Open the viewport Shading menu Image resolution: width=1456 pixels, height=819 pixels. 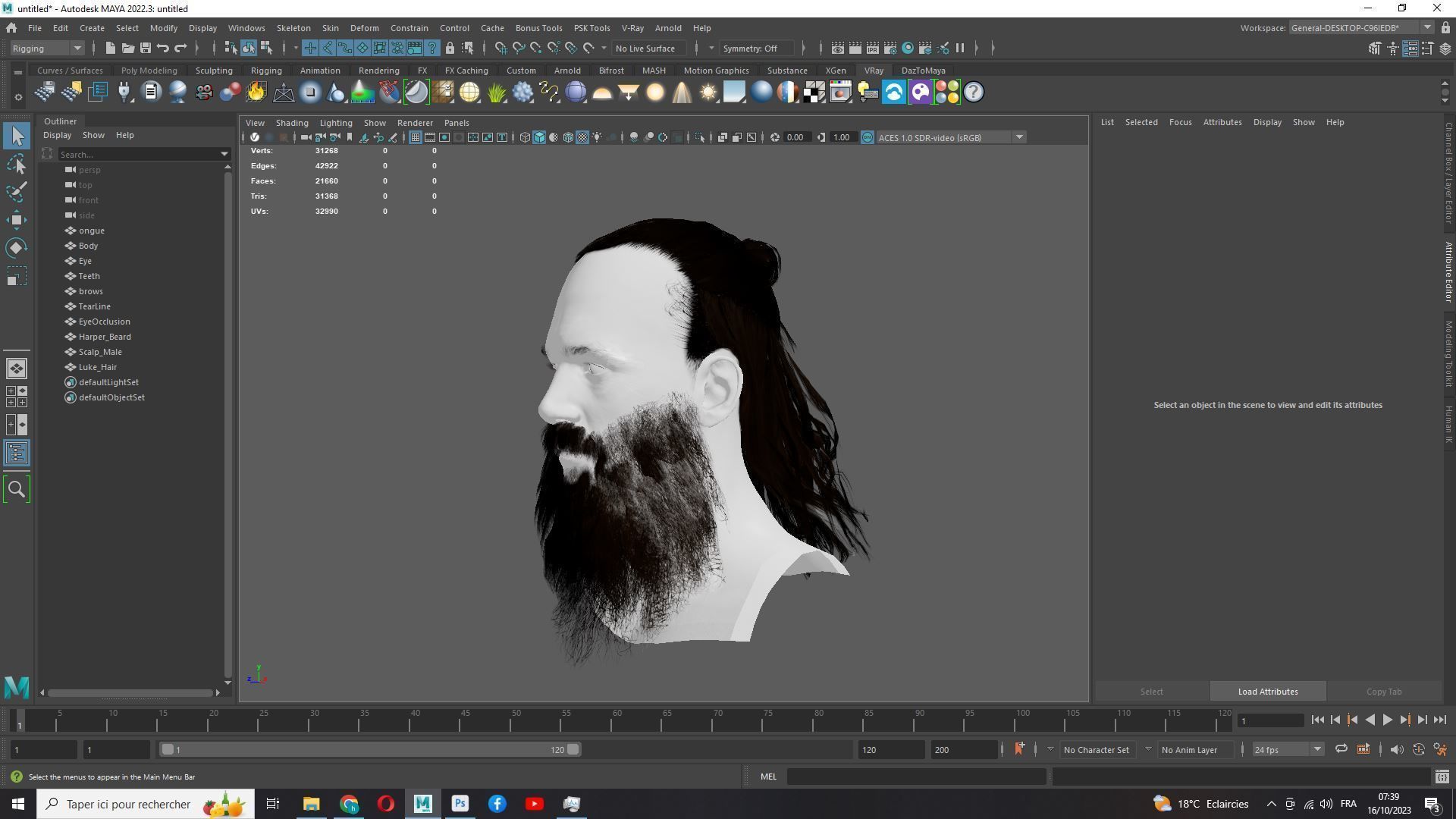[x=292, y=122]
